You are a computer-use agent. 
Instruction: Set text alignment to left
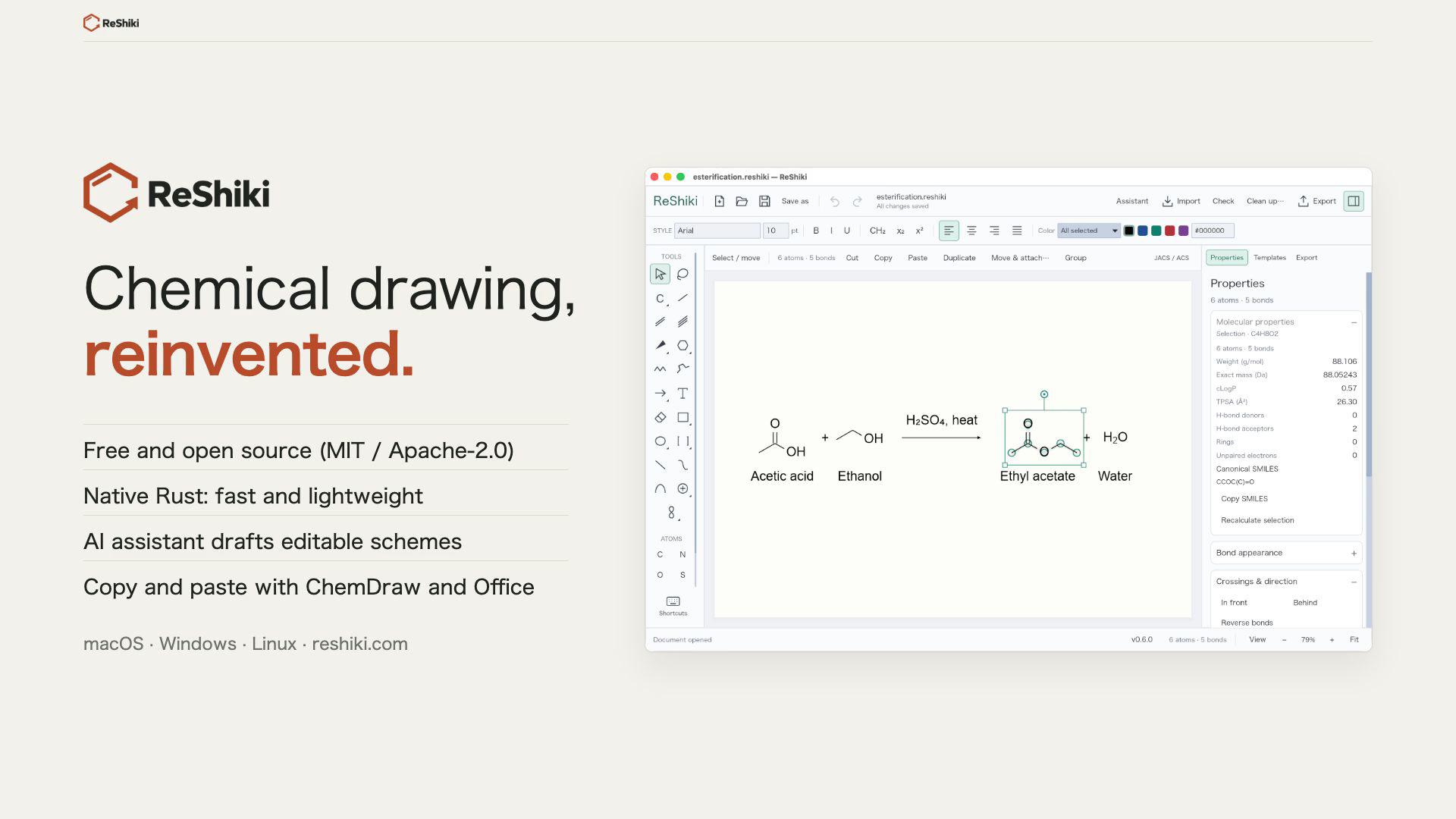(x=949, y=231)
